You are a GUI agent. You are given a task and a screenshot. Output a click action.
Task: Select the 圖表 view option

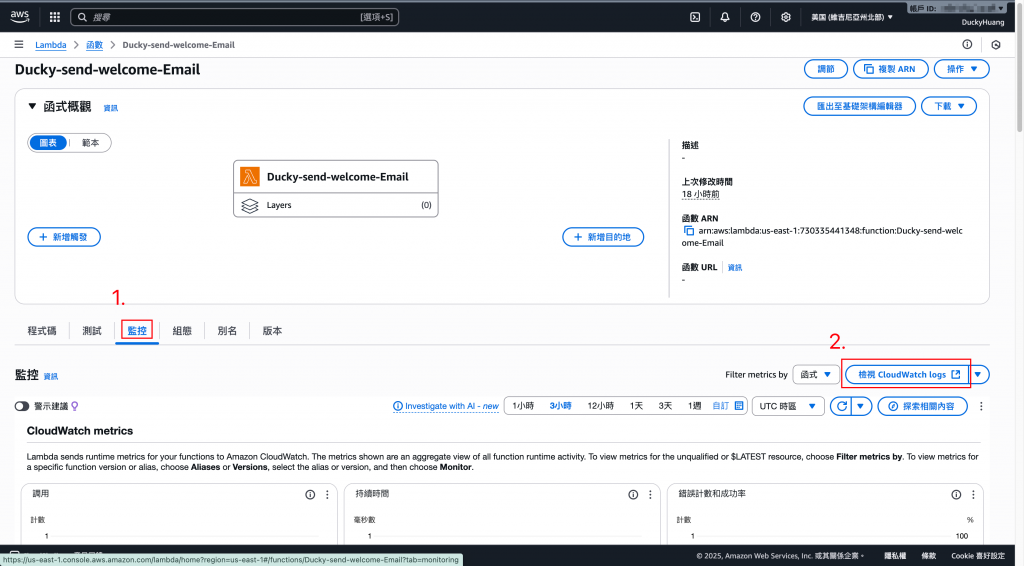click(x=48, y=143)
